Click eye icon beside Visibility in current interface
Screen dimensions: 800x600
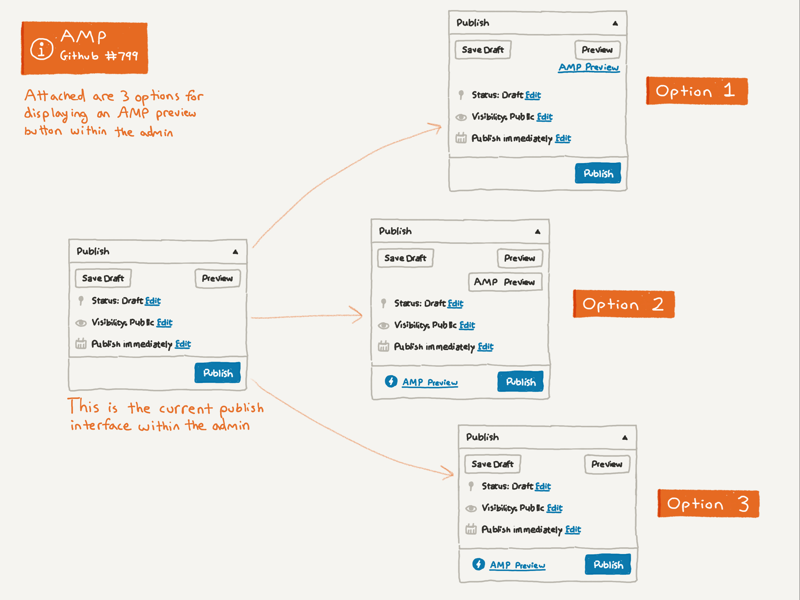81,323
